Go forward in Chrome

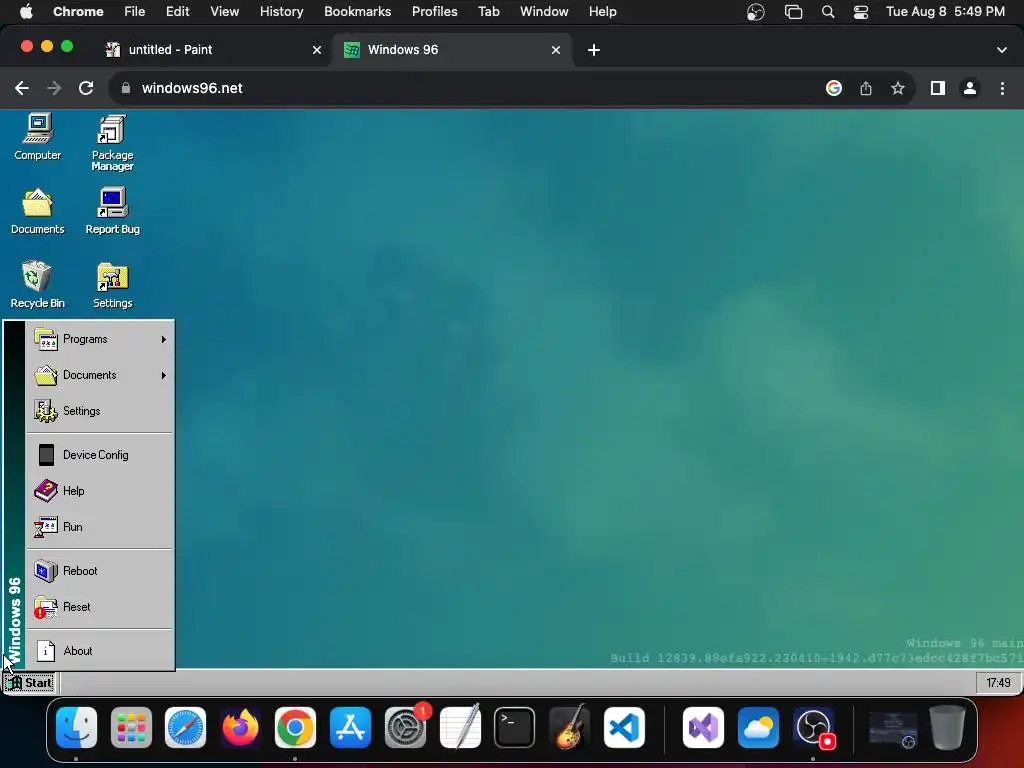(54, 88)
